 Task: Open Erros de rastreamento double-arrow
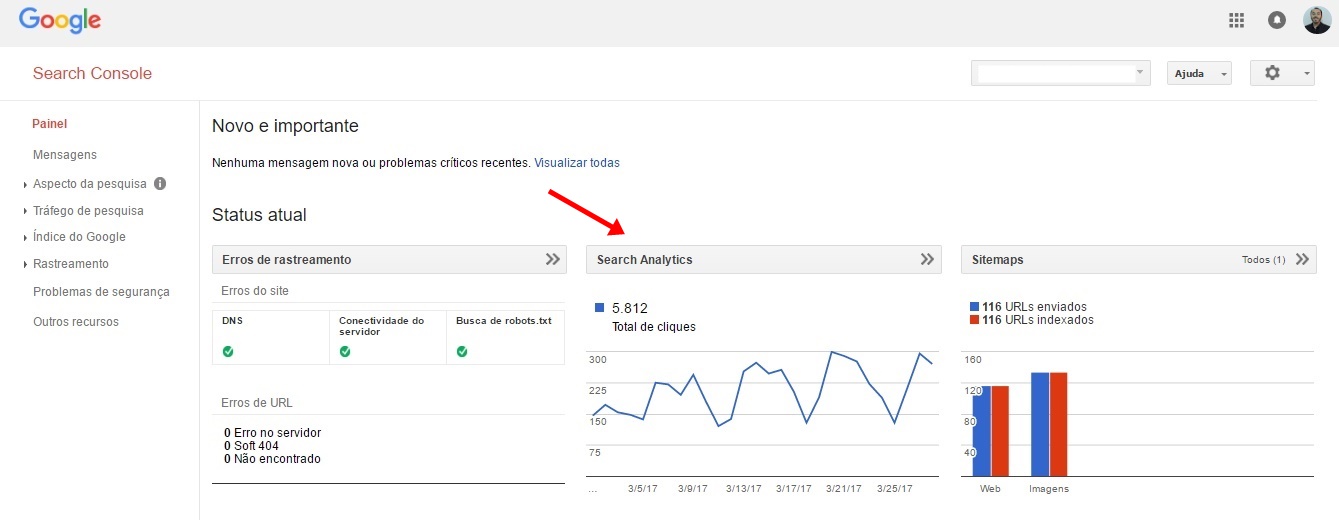(x=553, y=259)
